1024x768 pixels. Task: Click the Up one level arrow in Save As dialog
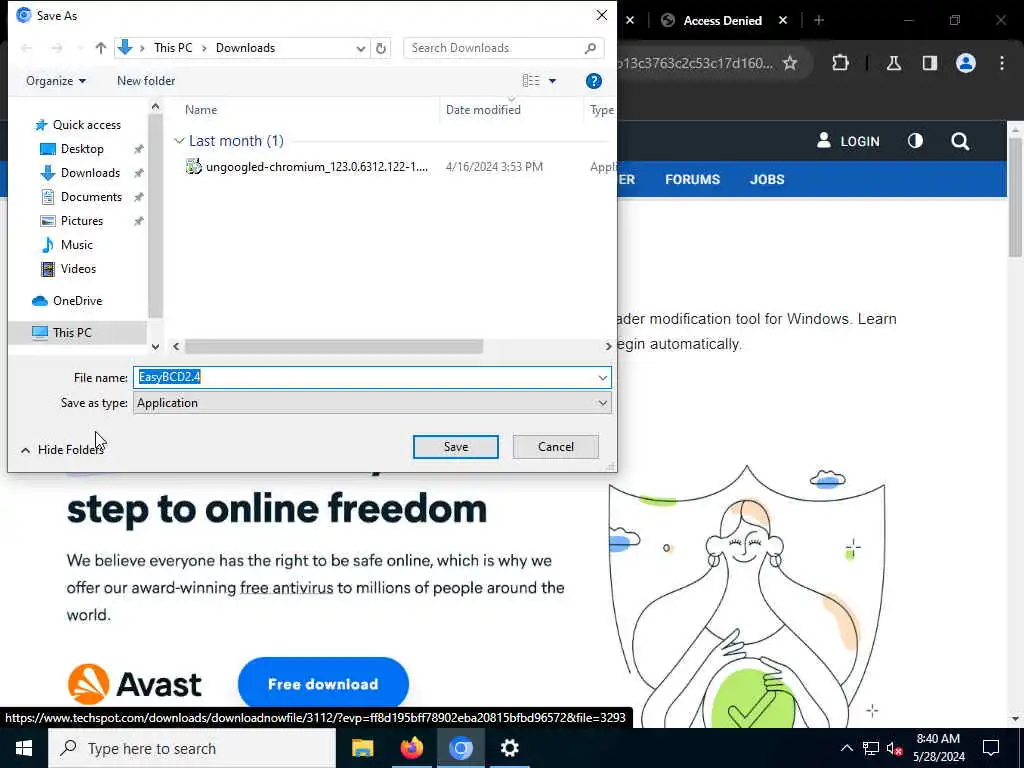pyautogui.click(x=101, y=48)
